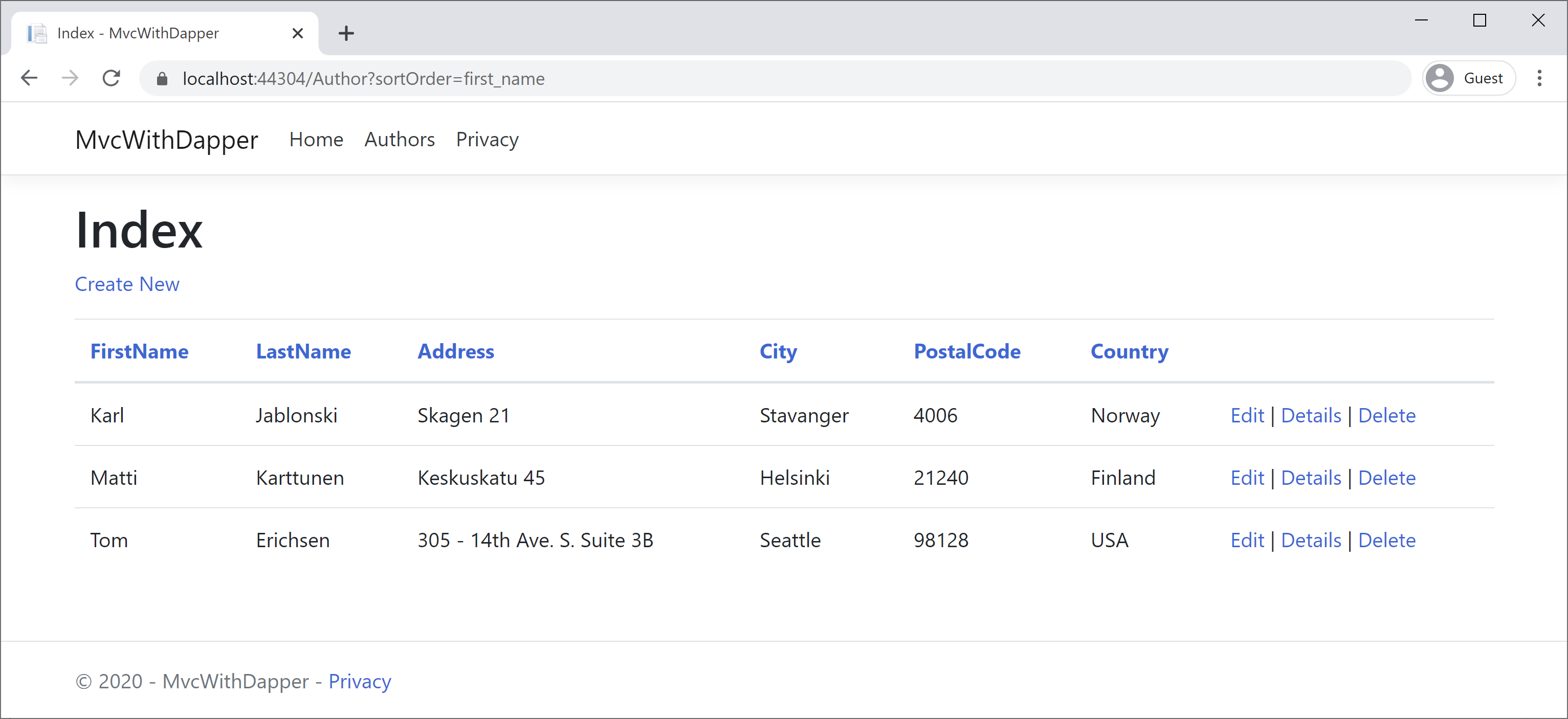Go to Home in navbar
The image size is (1568, 719).
(x=316, y=139)
